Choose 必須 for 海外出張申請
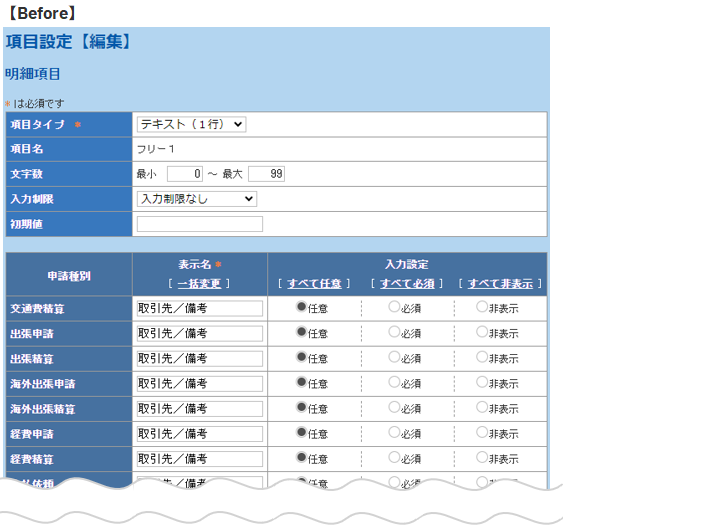 click(394, 382)
